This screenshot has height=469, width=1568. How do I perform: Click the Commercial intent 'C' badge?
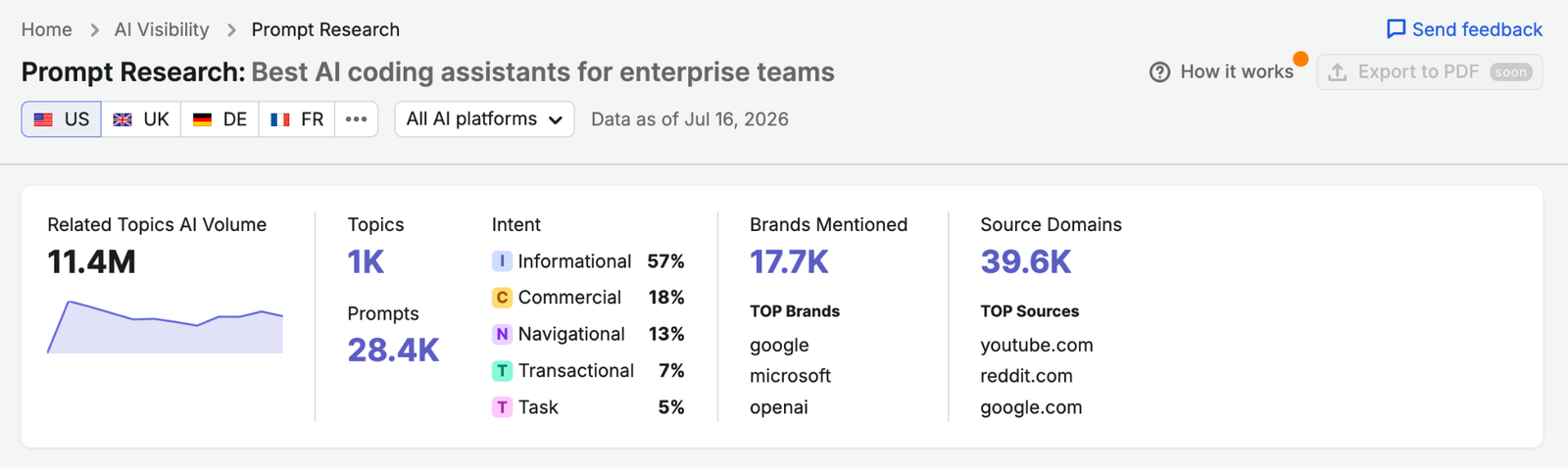(502, 298)
